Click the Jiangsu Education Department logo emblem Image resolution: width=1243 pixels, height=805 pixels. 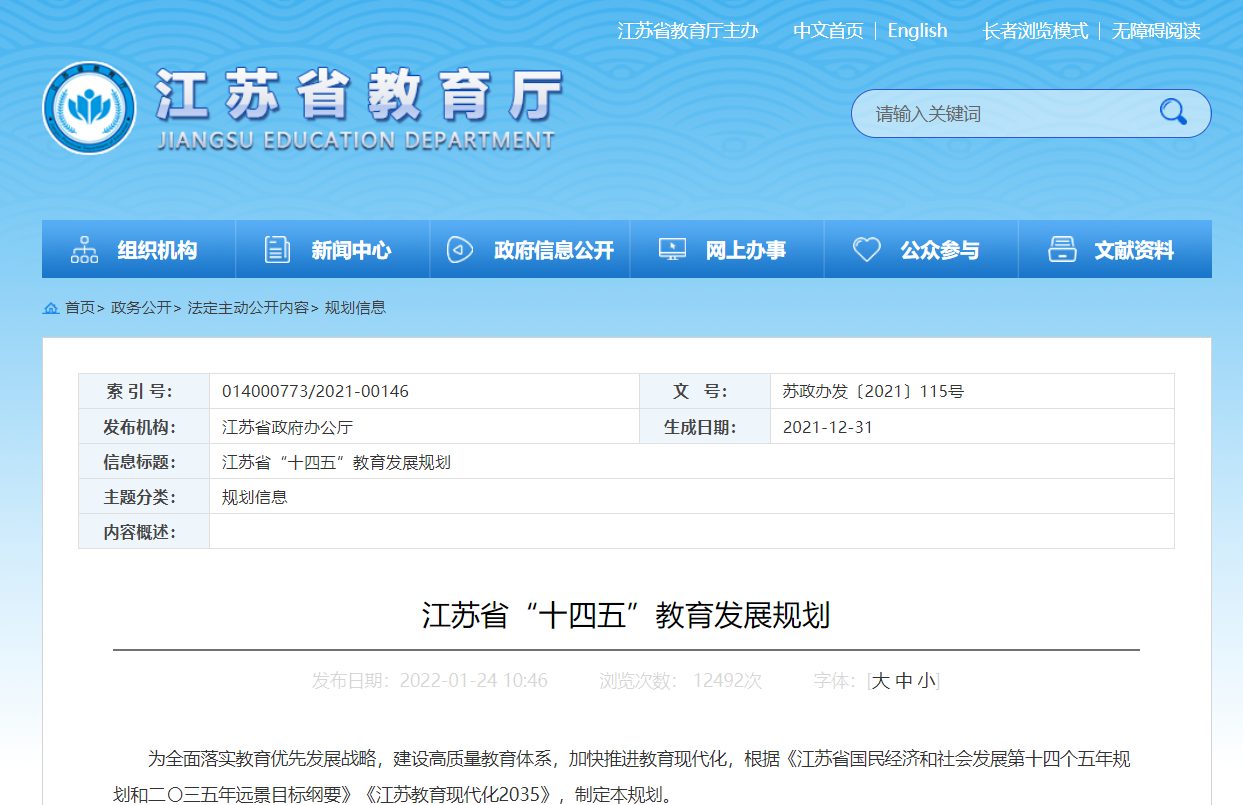pyautogui.click(x=88, y=108)
